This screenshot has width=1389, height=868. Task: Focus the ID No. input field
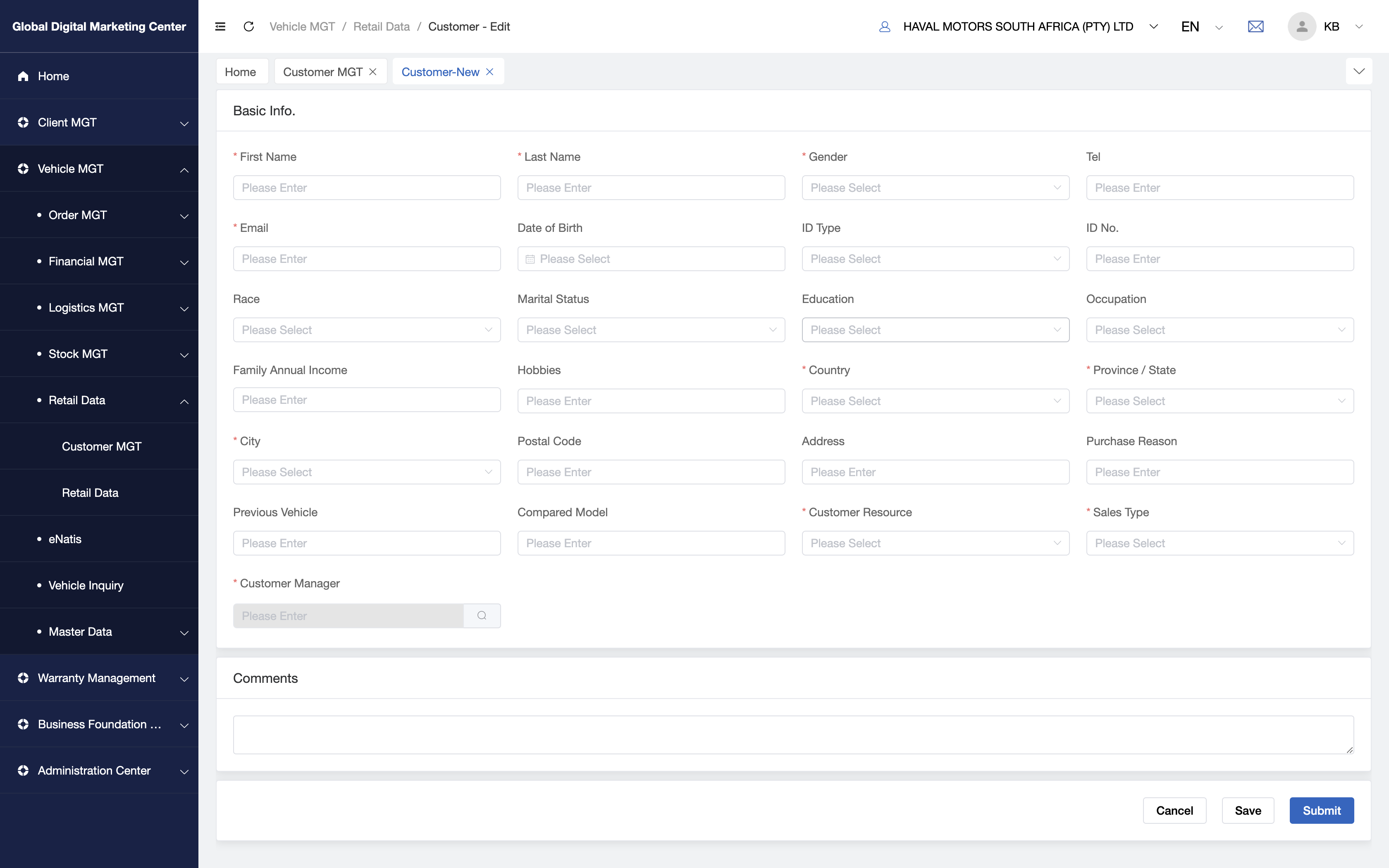pos(1220,259)
